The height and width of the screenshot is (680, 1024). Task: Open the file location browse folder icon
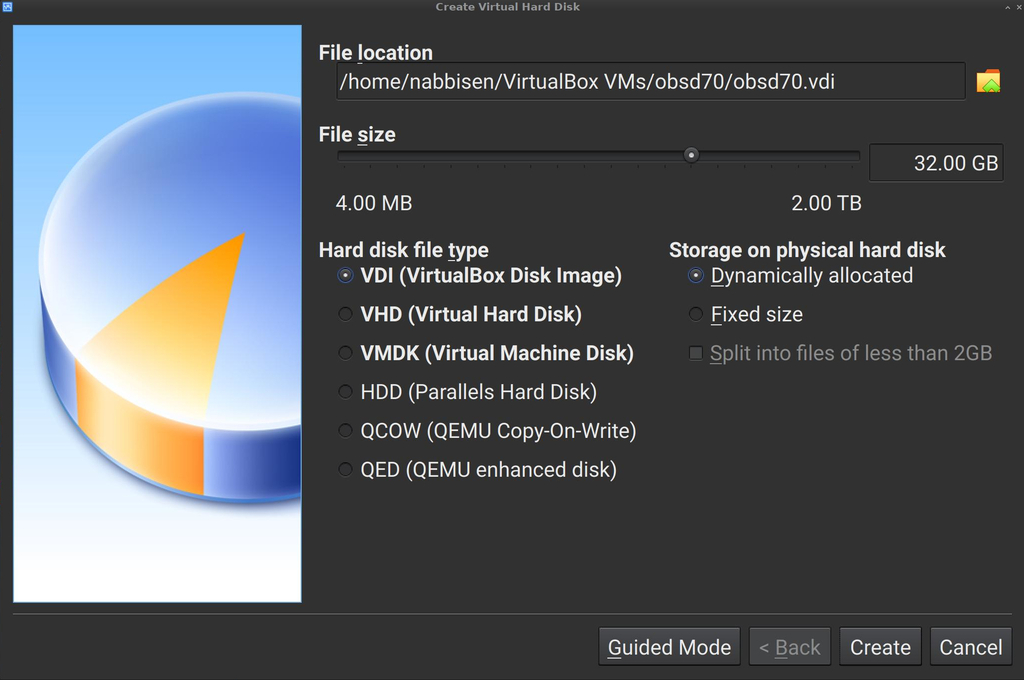pyautogui.click(x=988, y=82)
